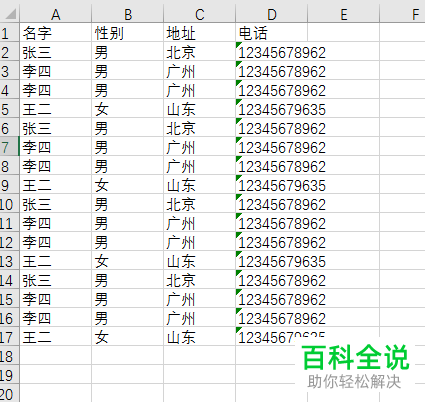Select column D header

pos(271,14)
